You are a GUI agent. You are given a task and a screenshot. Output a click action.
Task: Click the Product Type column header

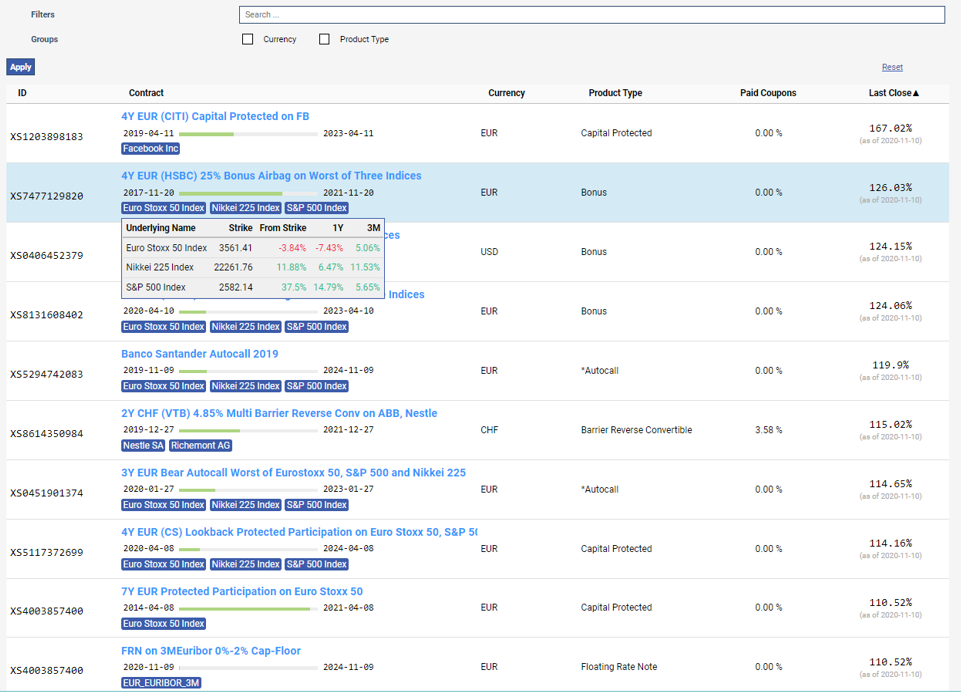[615, 93]
